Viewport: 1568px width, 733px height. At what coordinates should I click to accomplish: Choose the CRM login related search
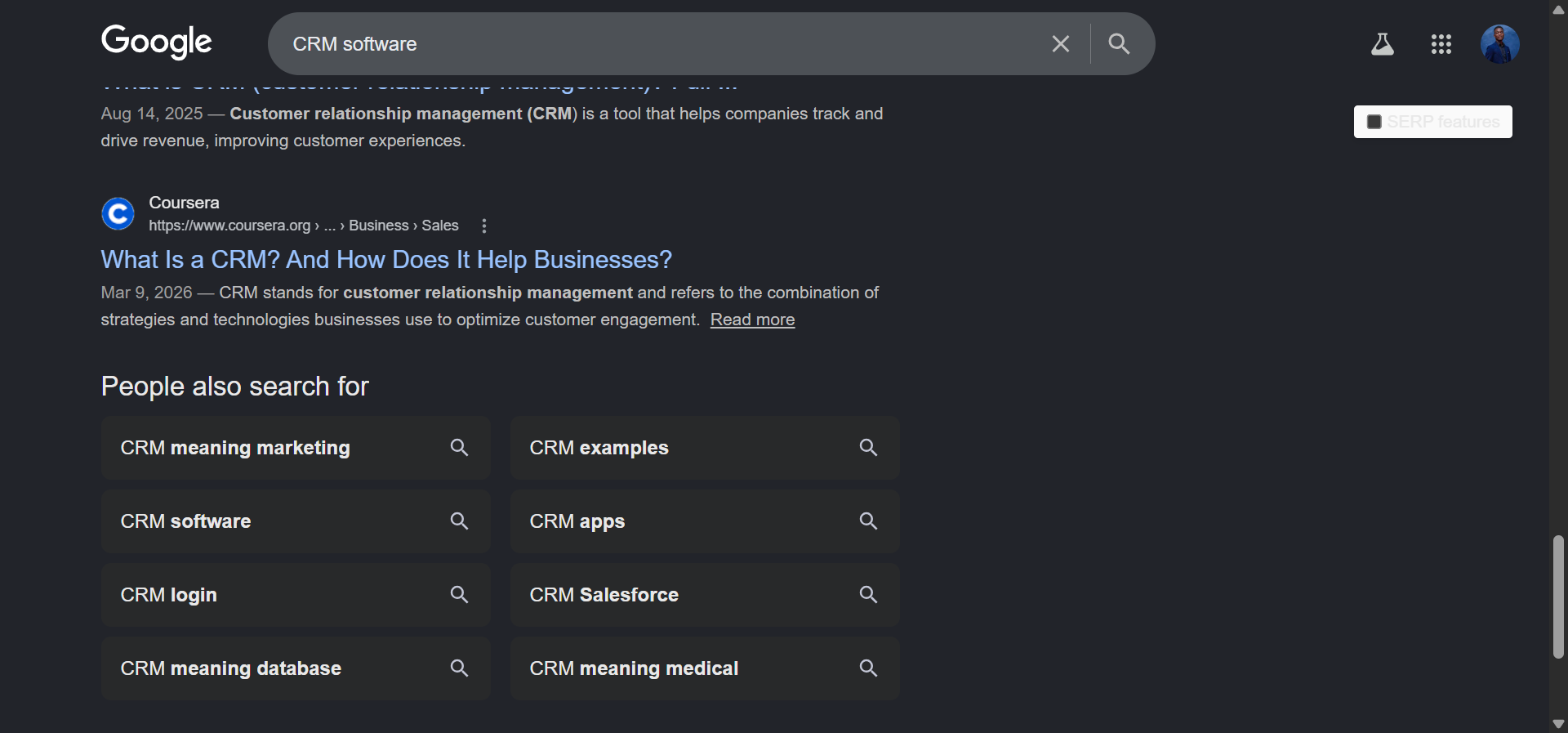coord(296,595)
